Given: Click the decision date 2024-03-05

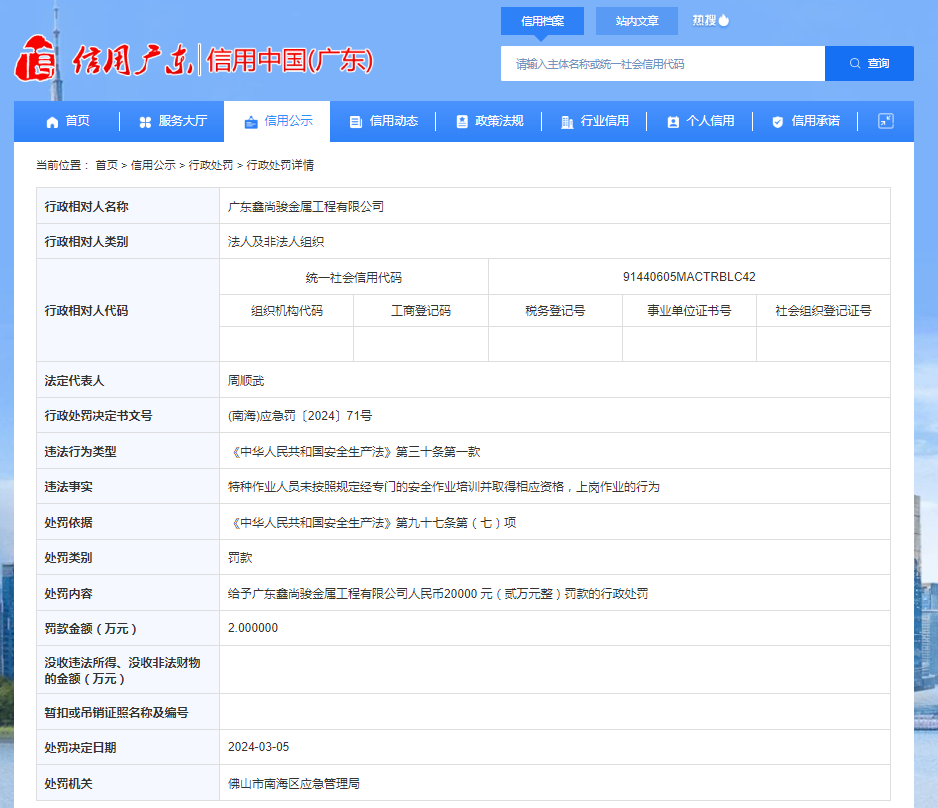Looking at the screenshot, I should [x=258, y=747].
